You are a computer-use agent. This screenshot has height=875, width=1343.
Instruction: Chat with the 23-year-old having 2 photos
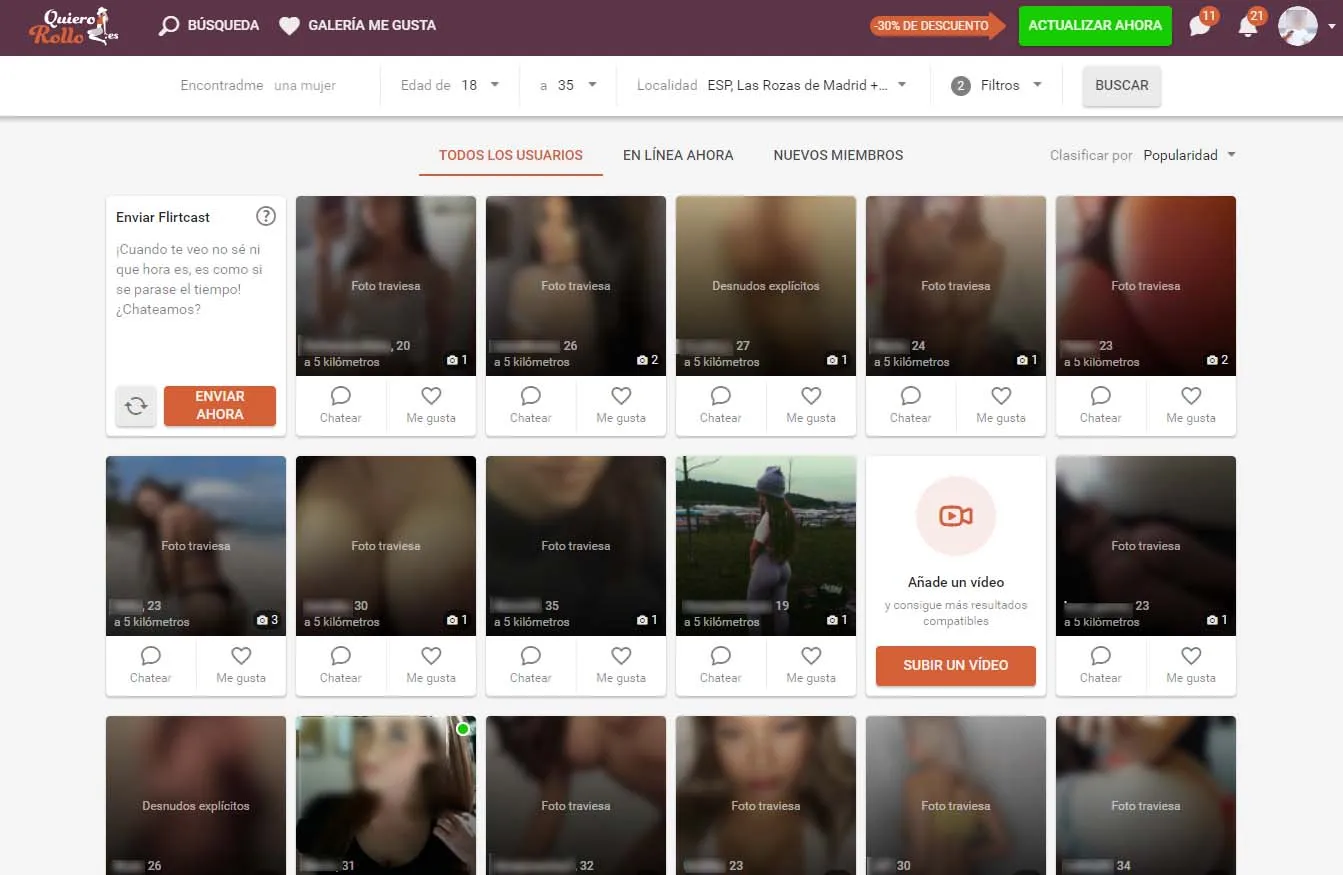(1101, 406)
